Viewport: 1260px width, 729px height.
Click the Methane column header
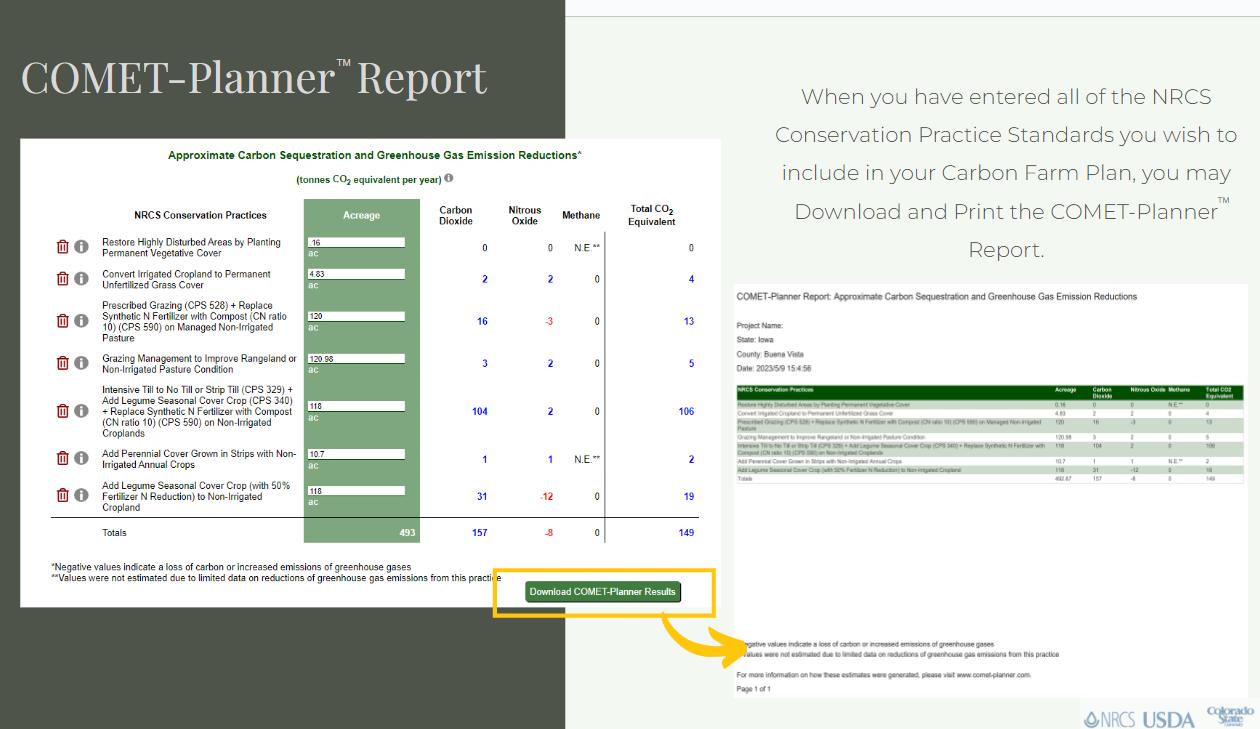coord(581,215)
